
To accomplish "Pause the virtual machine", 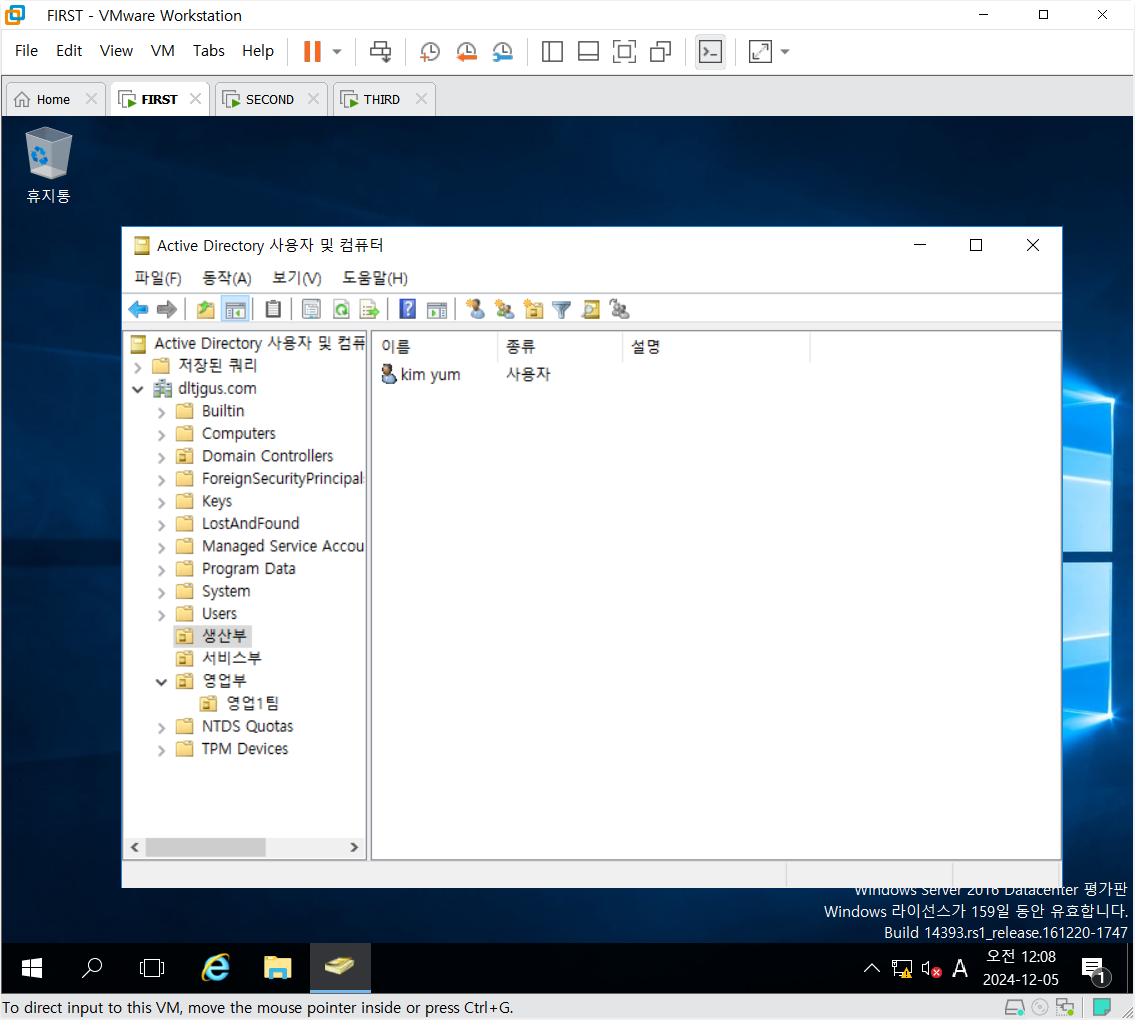I will tap(312, 51).
